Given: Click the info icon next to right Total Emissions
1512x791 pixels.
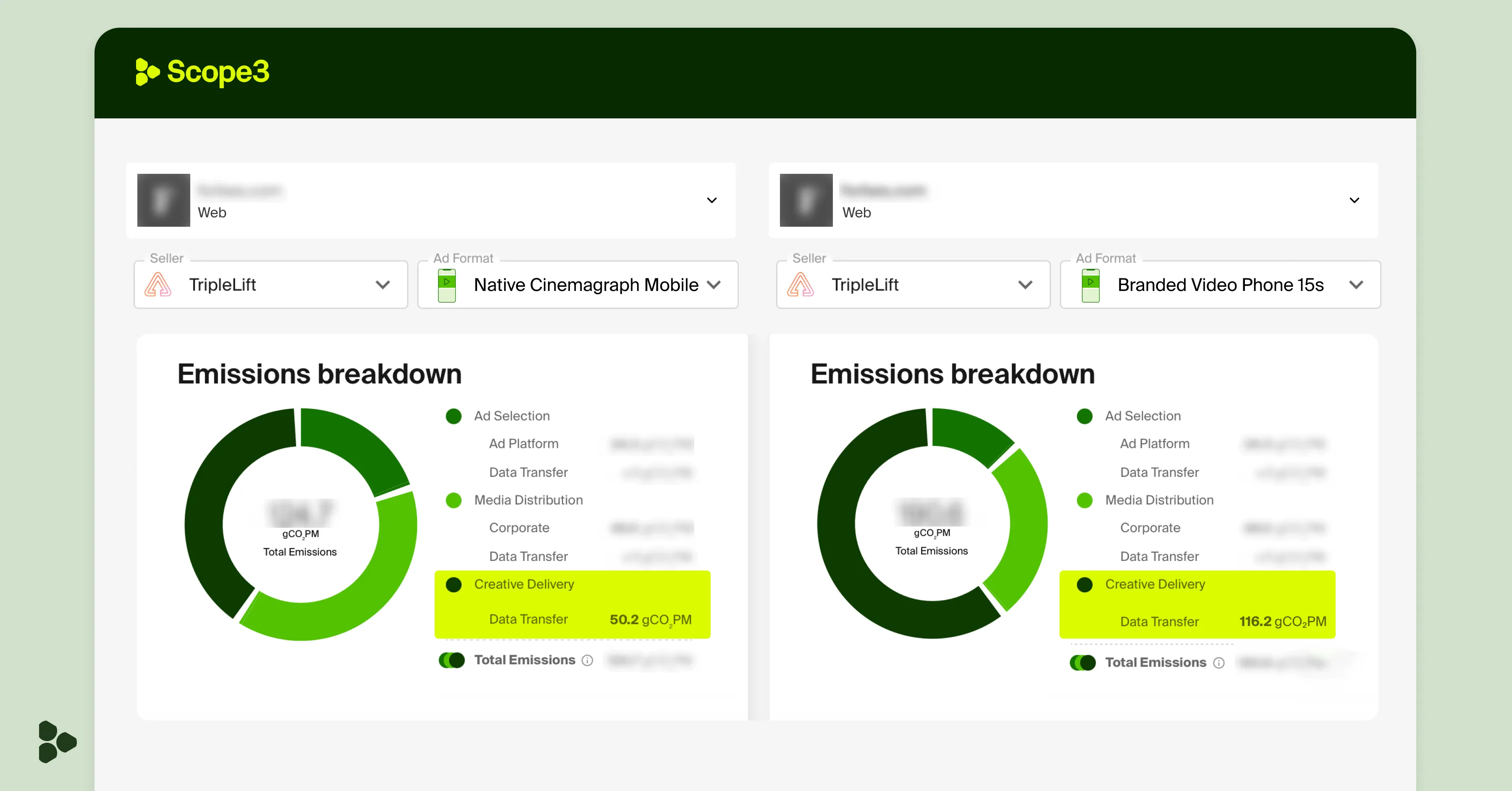Looking at the screenshot, I should pos(1219,663).
